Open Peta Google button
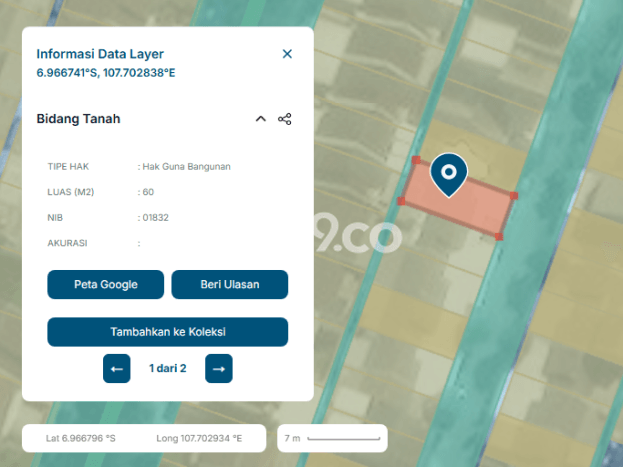The height and width of the screenshot is (467, 623). 106,285
